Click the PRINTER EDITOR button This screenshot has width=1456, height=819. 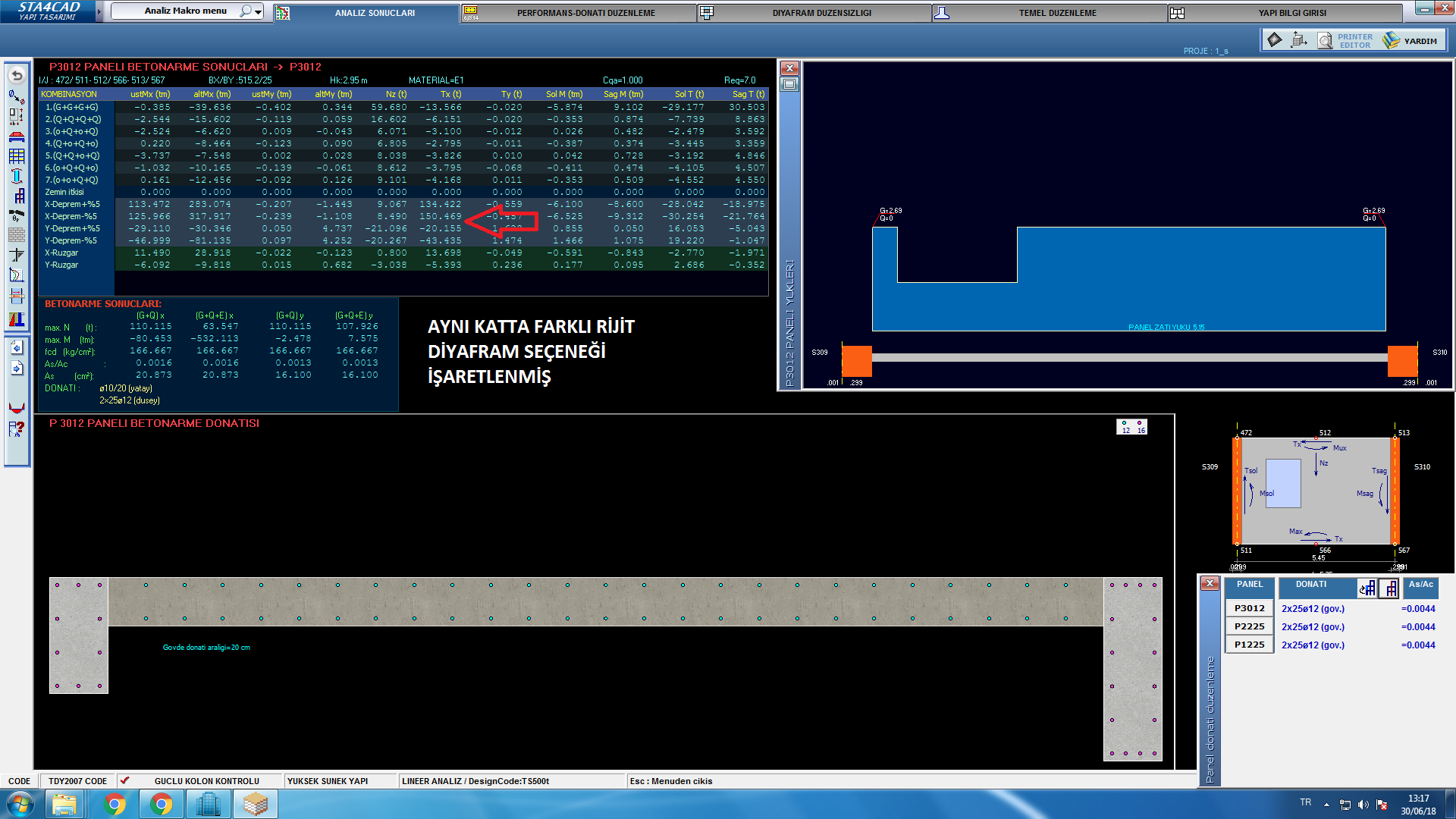[1354, 41]
